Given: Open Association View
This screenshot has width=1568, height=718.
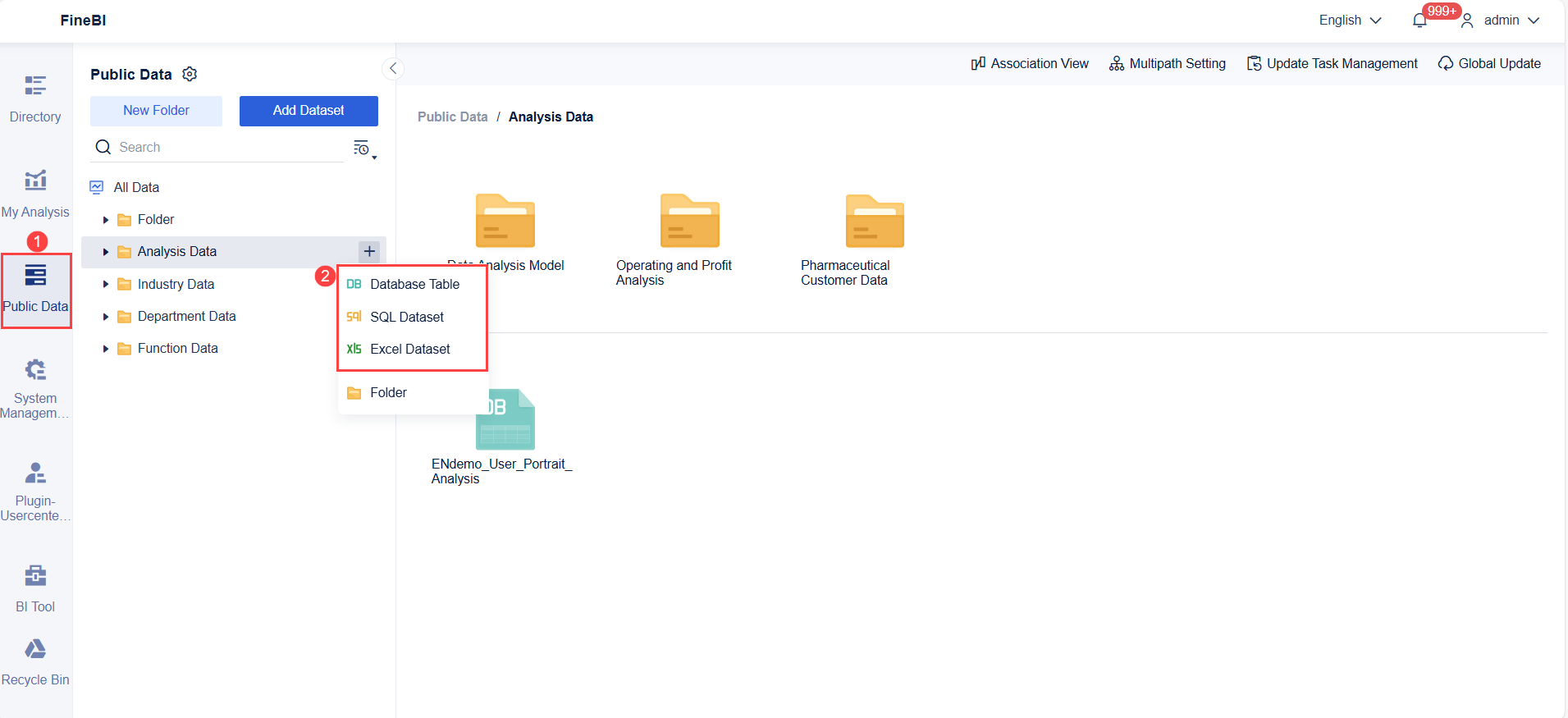Looking at the screenshot, I should pyautogui.click(x=1030, y=63).
